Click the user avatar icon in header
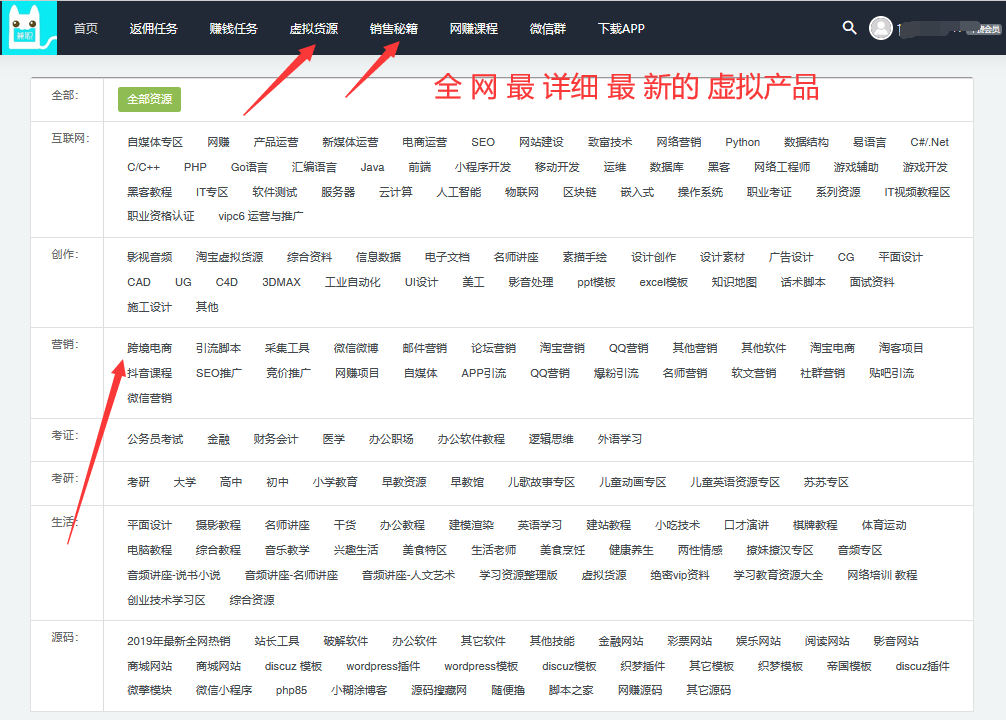Screen dimensions: 1006x720 click(880, 28)
